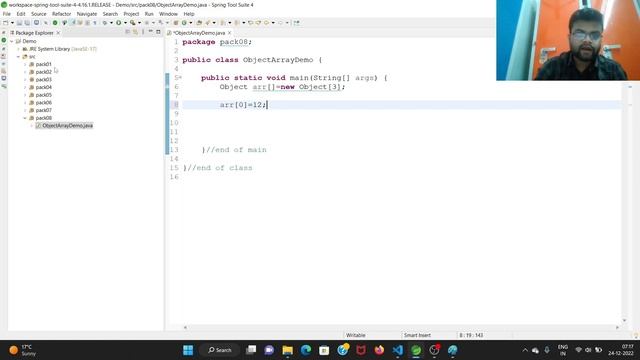Click the 'Smart Insert' status bar entry
640x360 pixels.
pyautogui.click(x=417, y=335)
